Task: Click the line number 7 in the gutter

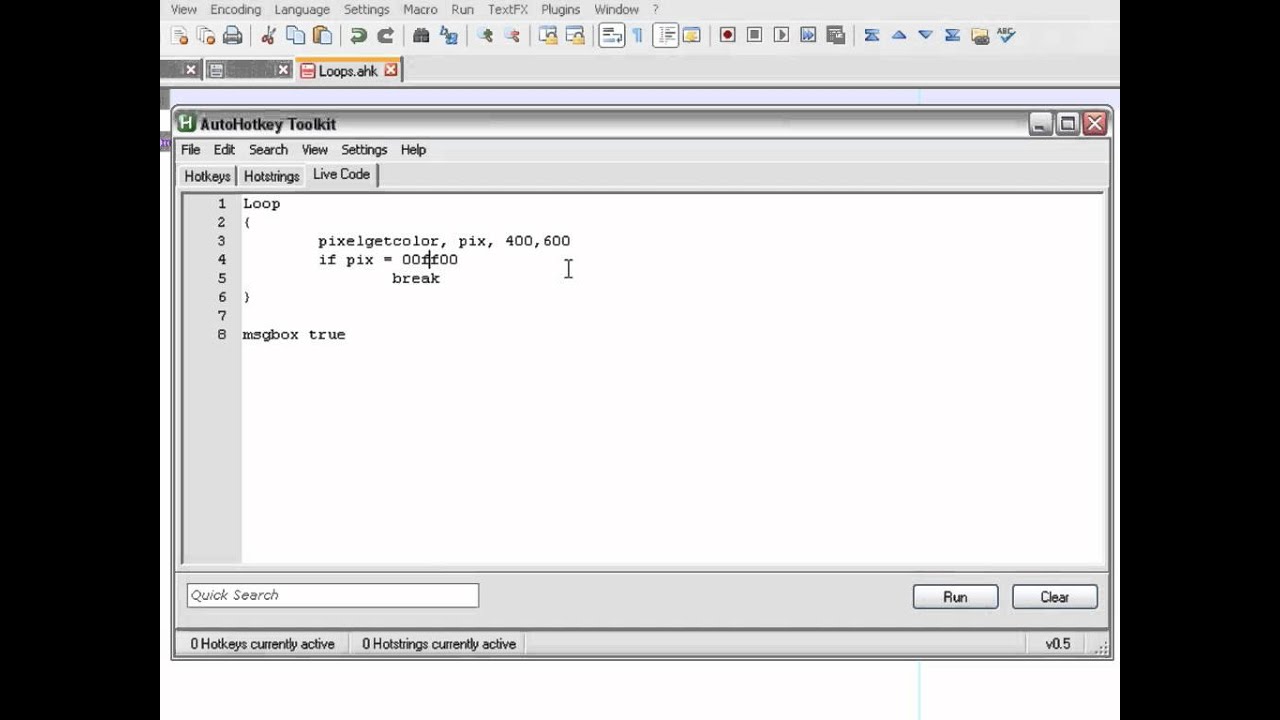Action: [222, 316]
